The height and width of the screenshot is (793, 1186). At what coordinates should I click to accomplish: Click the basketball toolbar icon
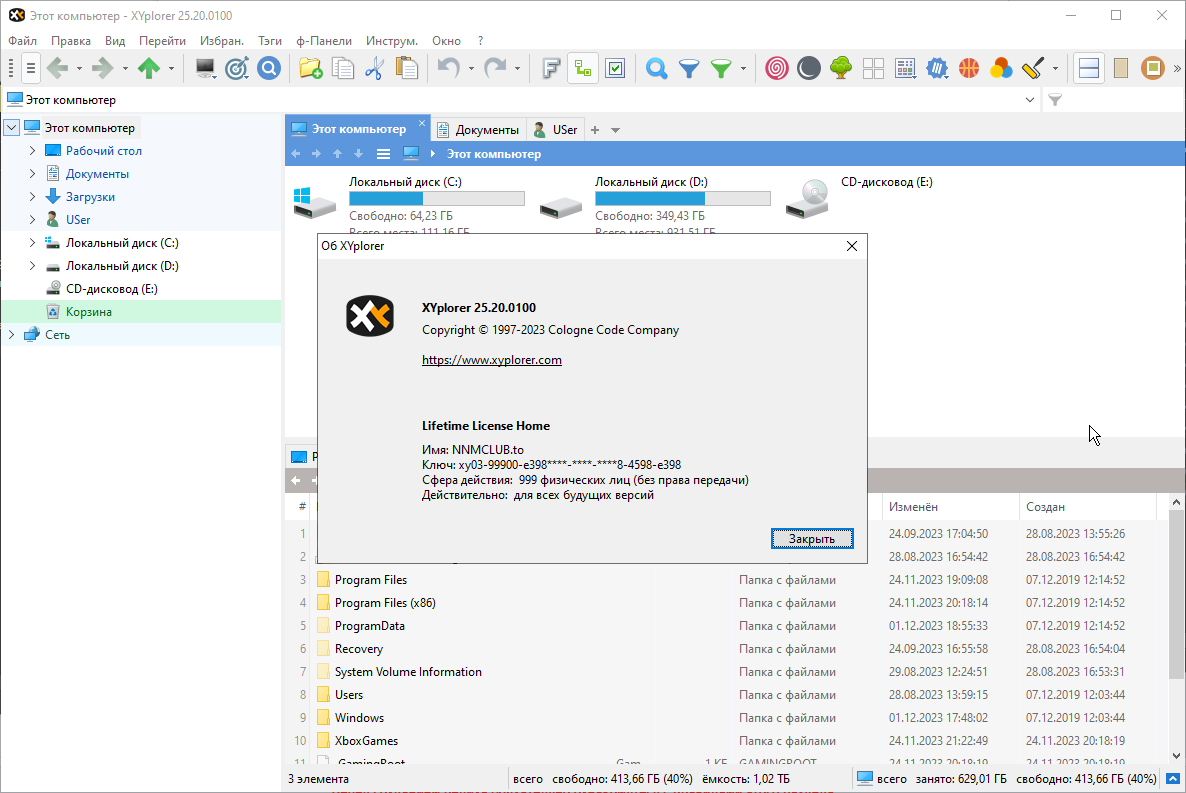[x=969, y=68]
